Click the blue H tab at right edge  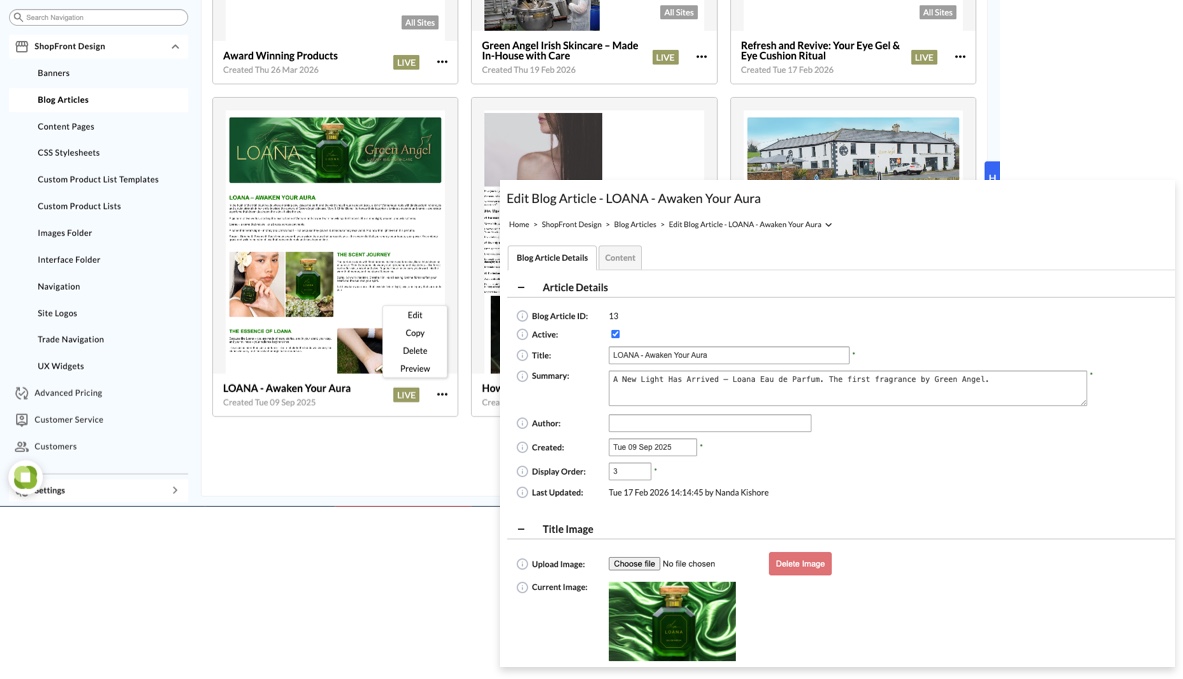(x=992, y=171)
